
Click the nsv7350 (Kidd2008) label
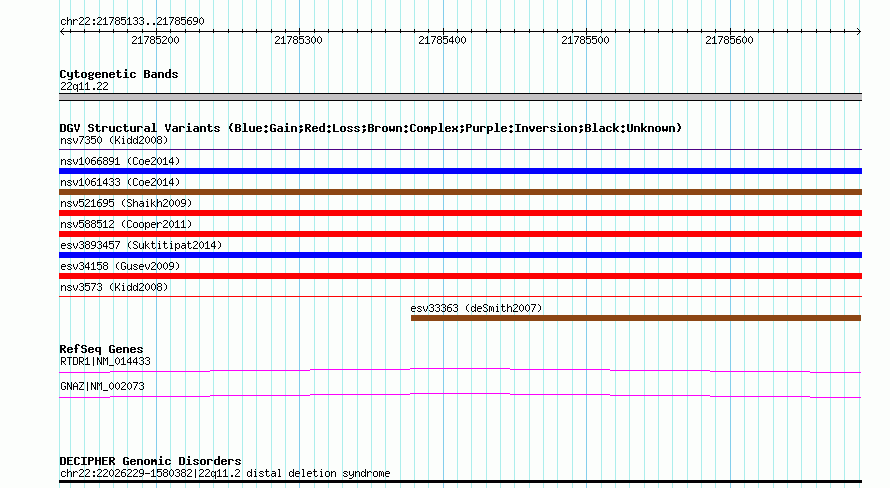114,140
